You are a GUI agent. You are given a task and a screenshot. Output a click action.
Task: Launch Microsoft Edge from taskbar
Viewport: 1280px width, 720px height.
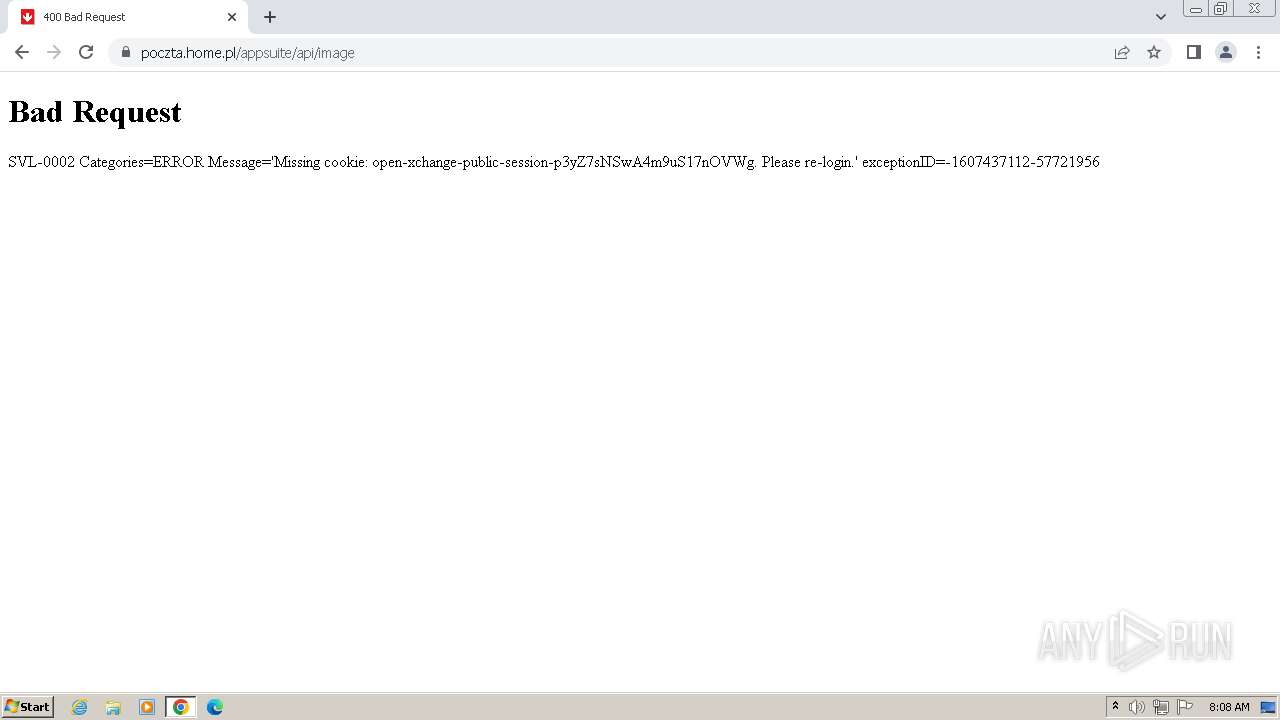(x=215, y=707)
